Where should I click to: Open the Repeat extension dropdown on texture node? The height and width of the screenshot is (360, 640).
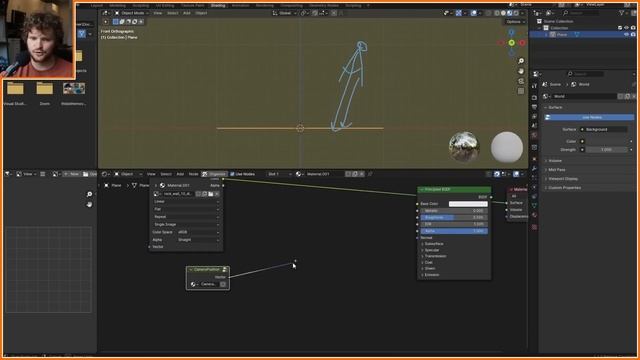[x=187, y=217]
